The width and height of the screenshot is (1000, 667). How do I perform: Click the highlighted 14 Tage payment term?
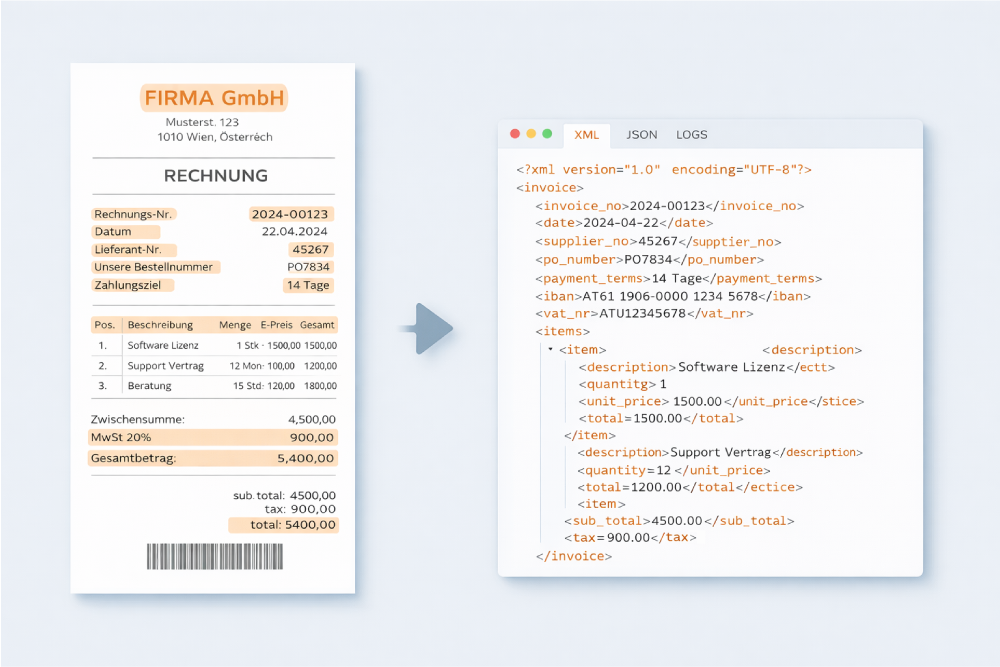click(x=308, y=285)
